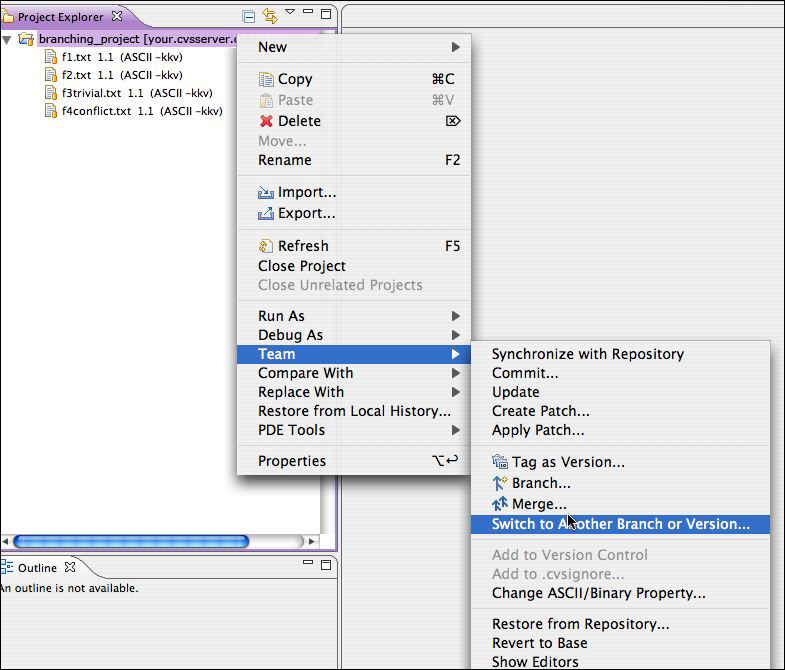Click the Tag as Version icon
The height and width of the screenshot is (670, 785).
tap(501, 462)
